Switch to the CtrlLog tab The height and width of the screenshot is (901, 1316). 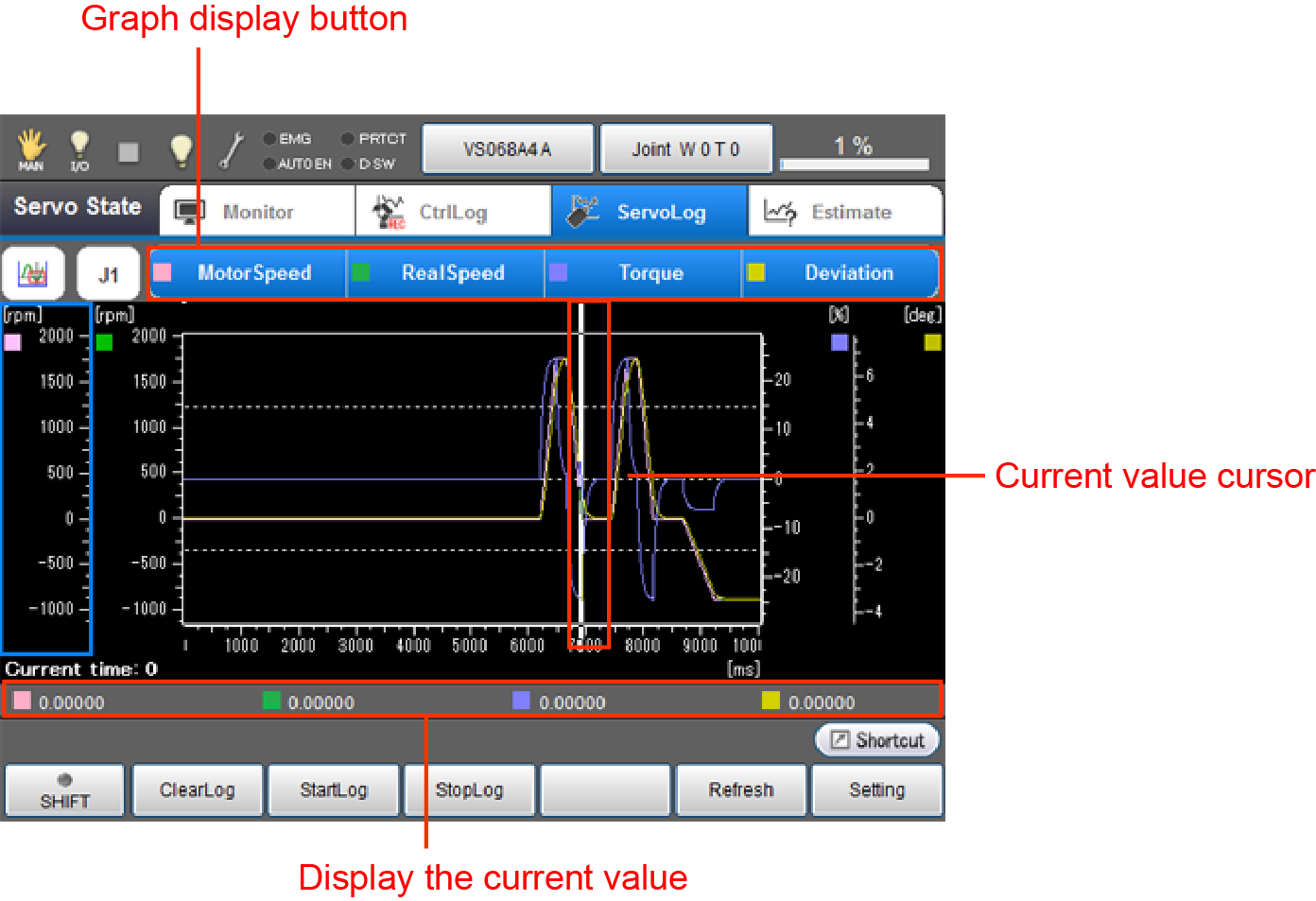(x=453, y=211)
